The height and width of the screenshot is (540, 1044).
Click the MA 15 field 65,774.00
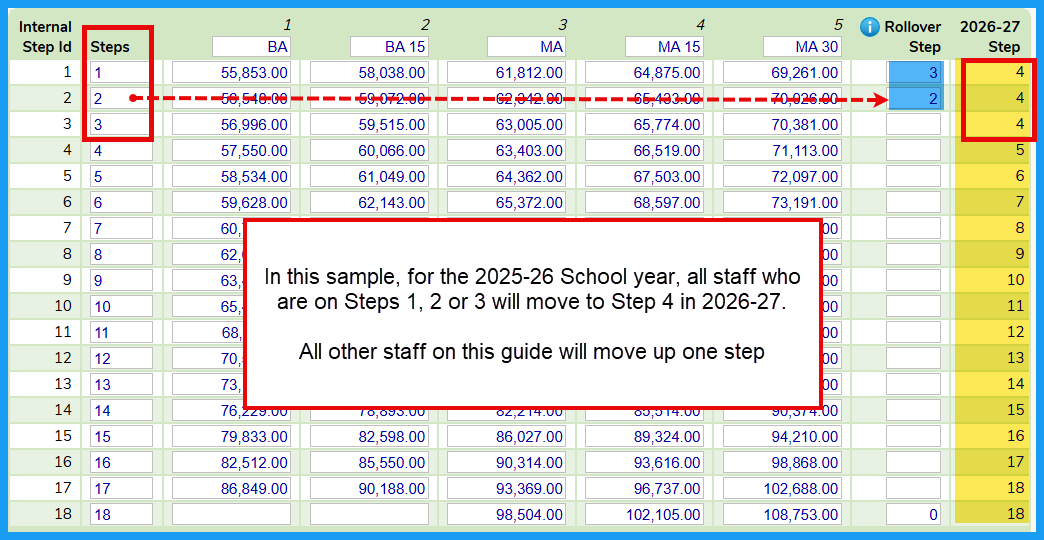(645, 124)
